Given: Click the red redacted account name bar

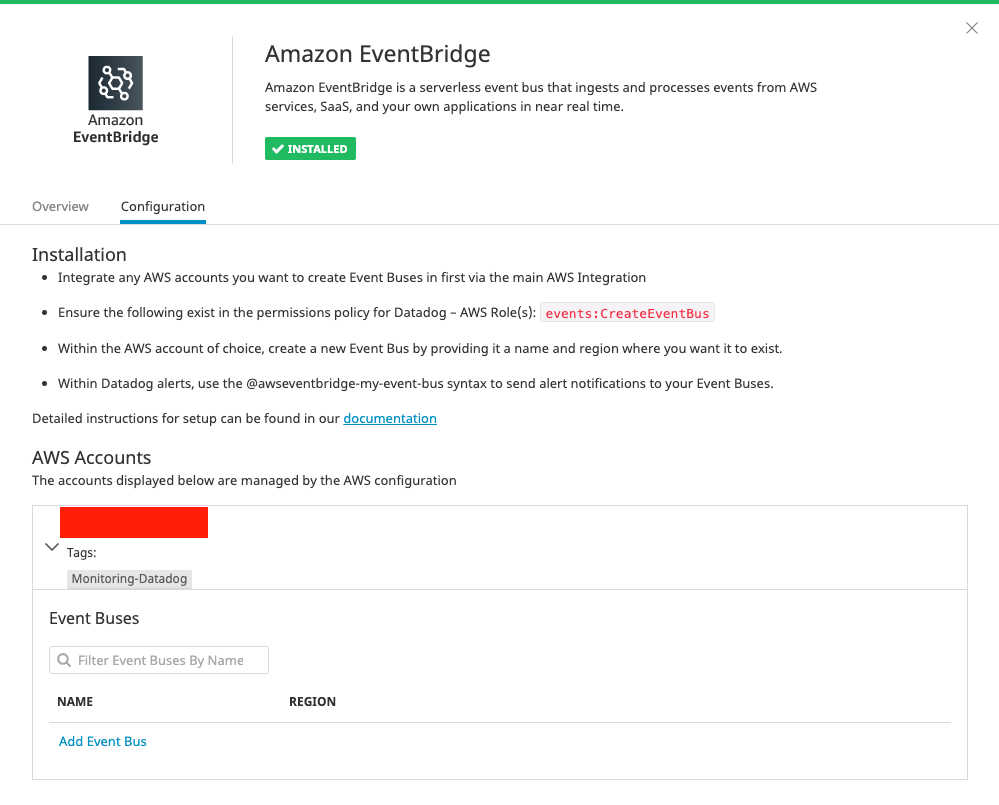Looking at the screenshot, I should click(134, 522).
